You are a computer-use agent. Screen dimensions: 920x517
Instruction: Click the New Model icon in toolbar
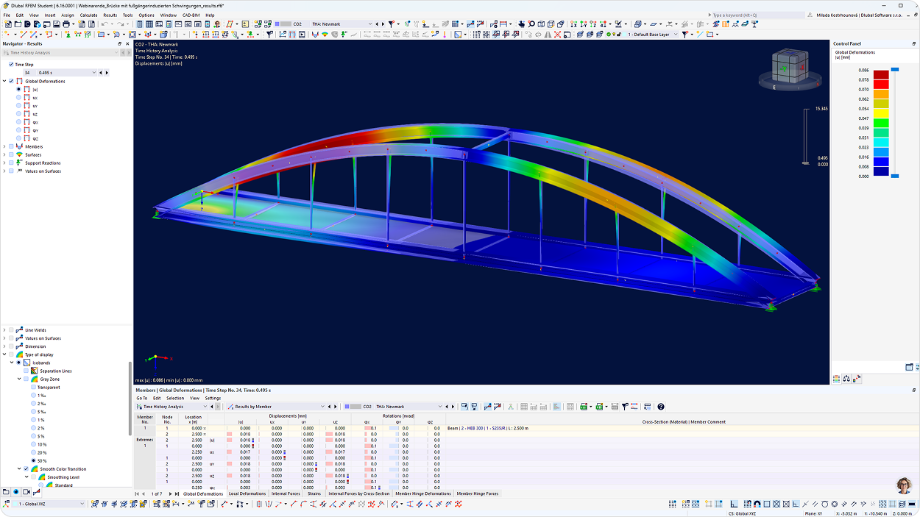click(x=8, y=24)
